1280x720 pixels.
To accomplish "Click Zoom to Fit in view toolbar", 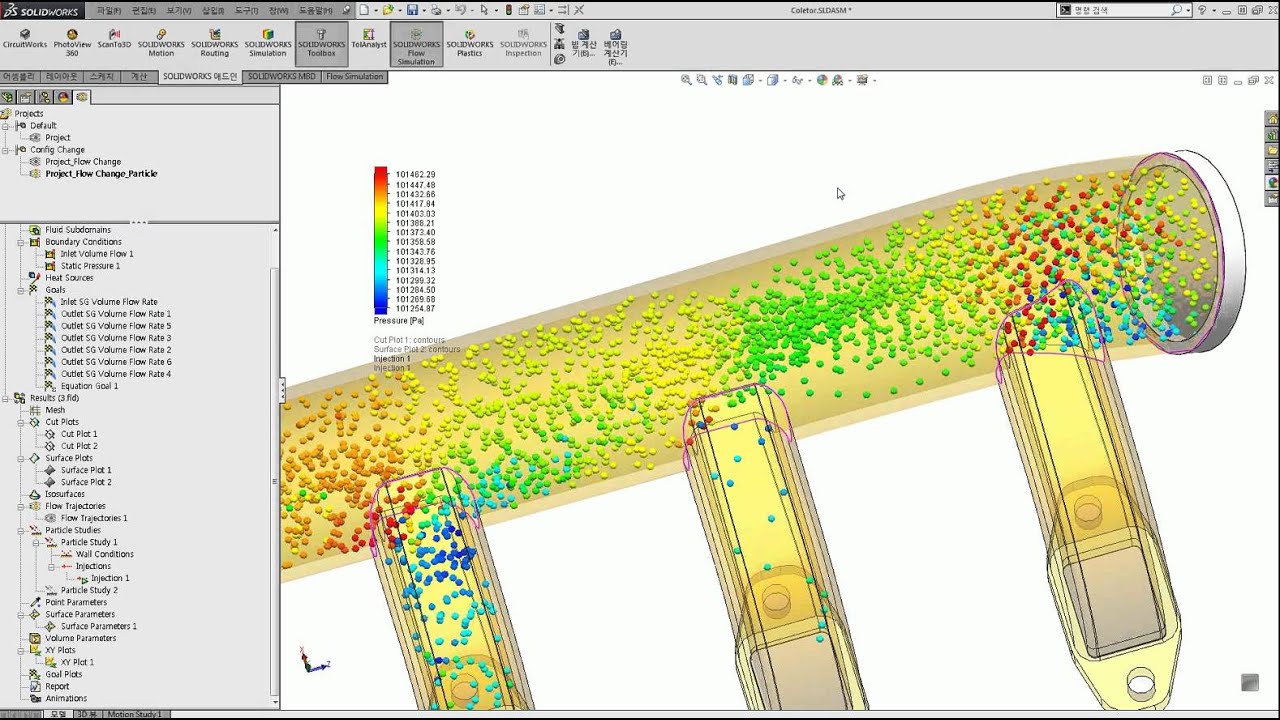I will pyautogui.click(x=686, y=80).
